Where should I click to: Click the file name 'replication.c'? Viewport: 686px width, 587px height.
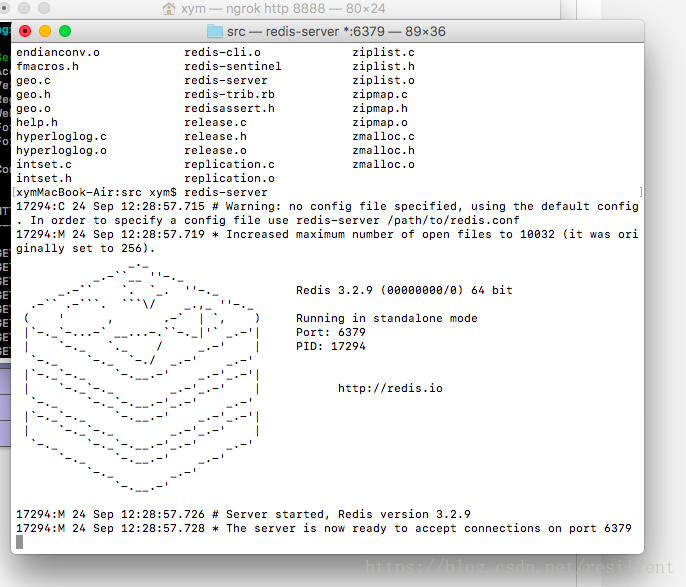(x=230, y=164)
